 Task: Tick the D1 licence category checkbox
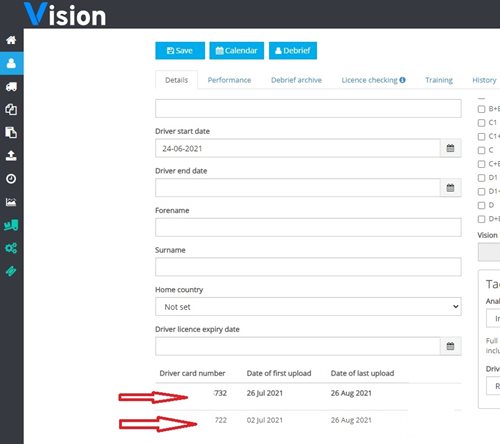(481, 178)
